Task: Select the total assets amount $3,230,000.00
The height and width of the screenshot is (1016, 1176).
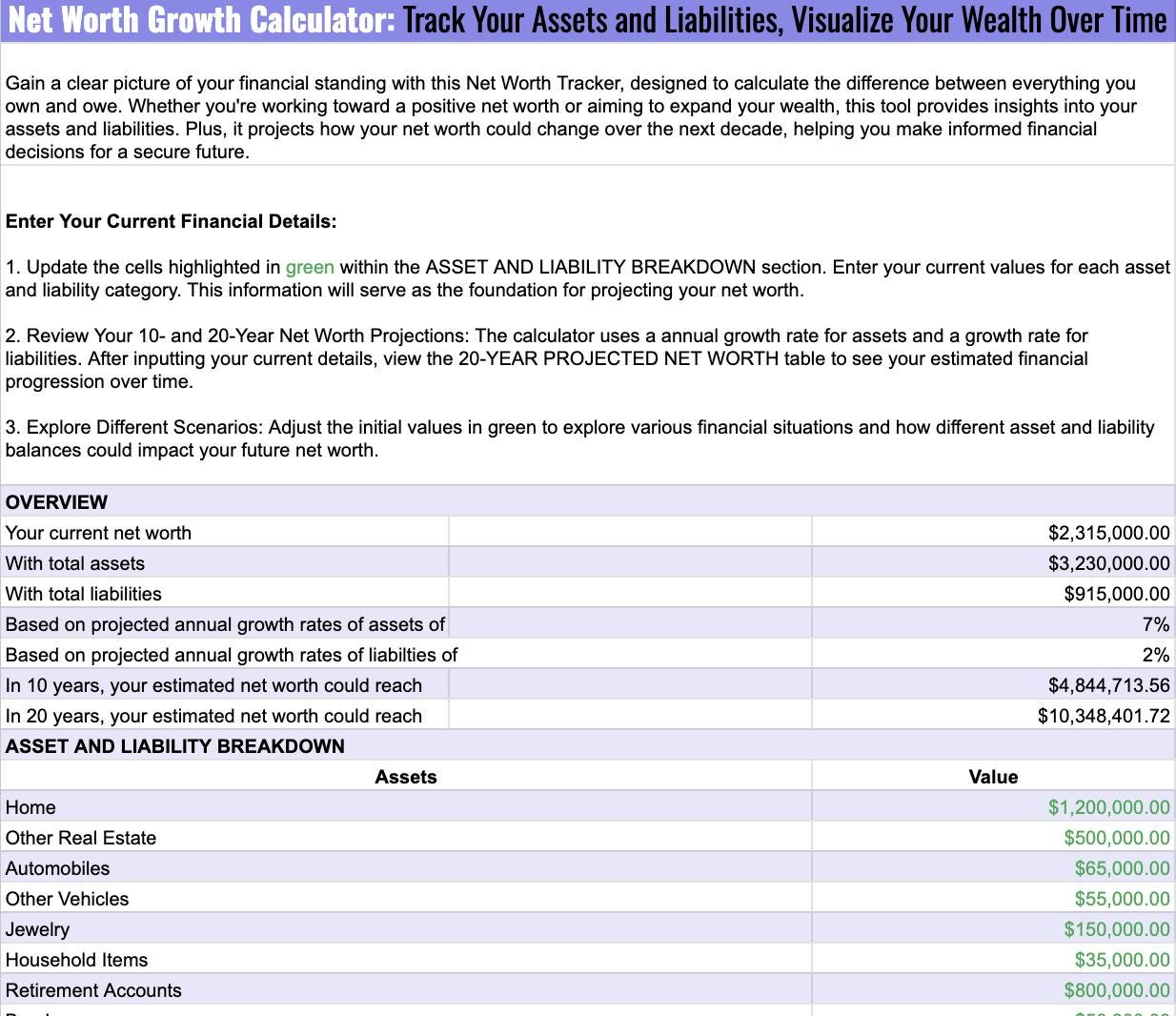Action: 1107,563
